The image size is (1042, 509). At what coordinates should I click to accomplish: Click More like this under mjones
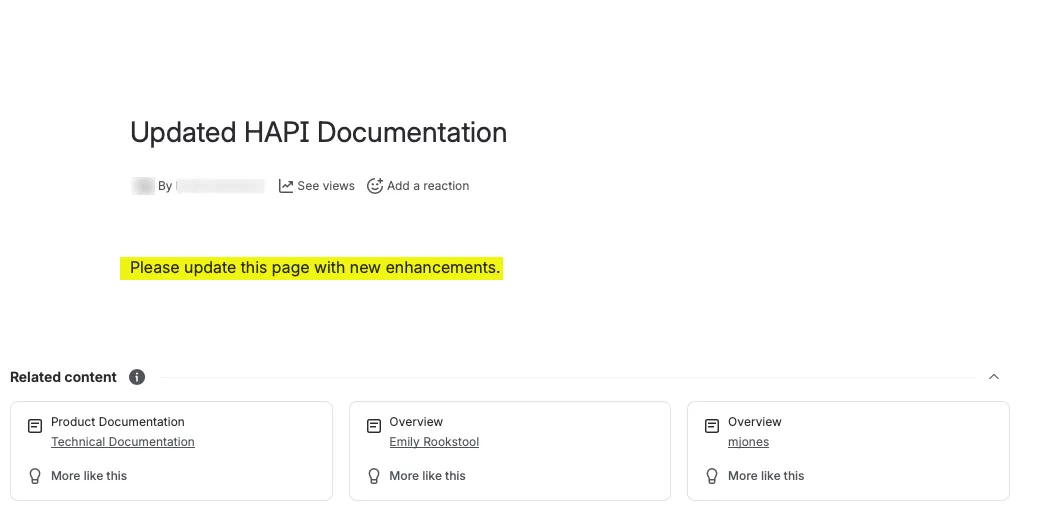766,476
